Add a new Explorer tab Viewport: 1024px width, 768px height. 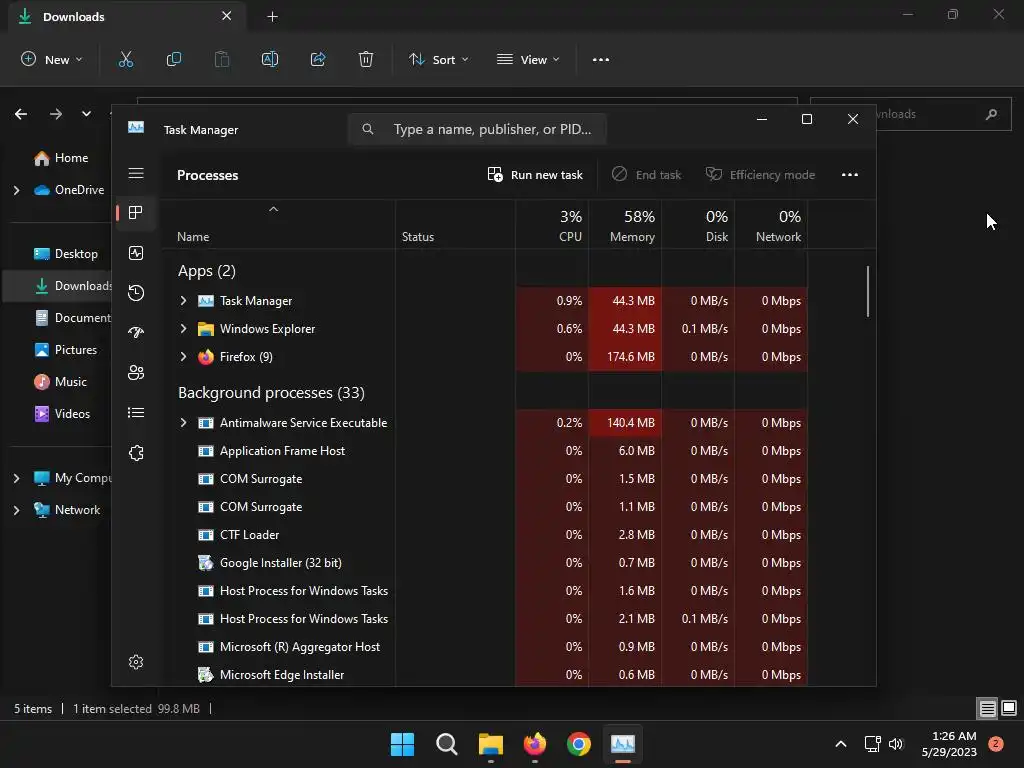pos(272,16)
